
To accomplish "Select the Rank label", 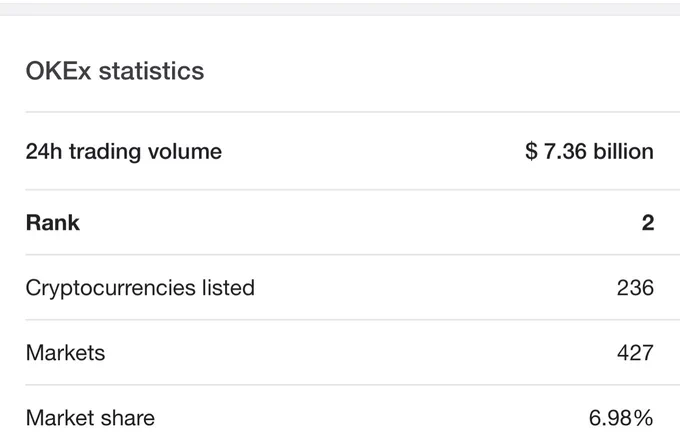I will [53, 223].
